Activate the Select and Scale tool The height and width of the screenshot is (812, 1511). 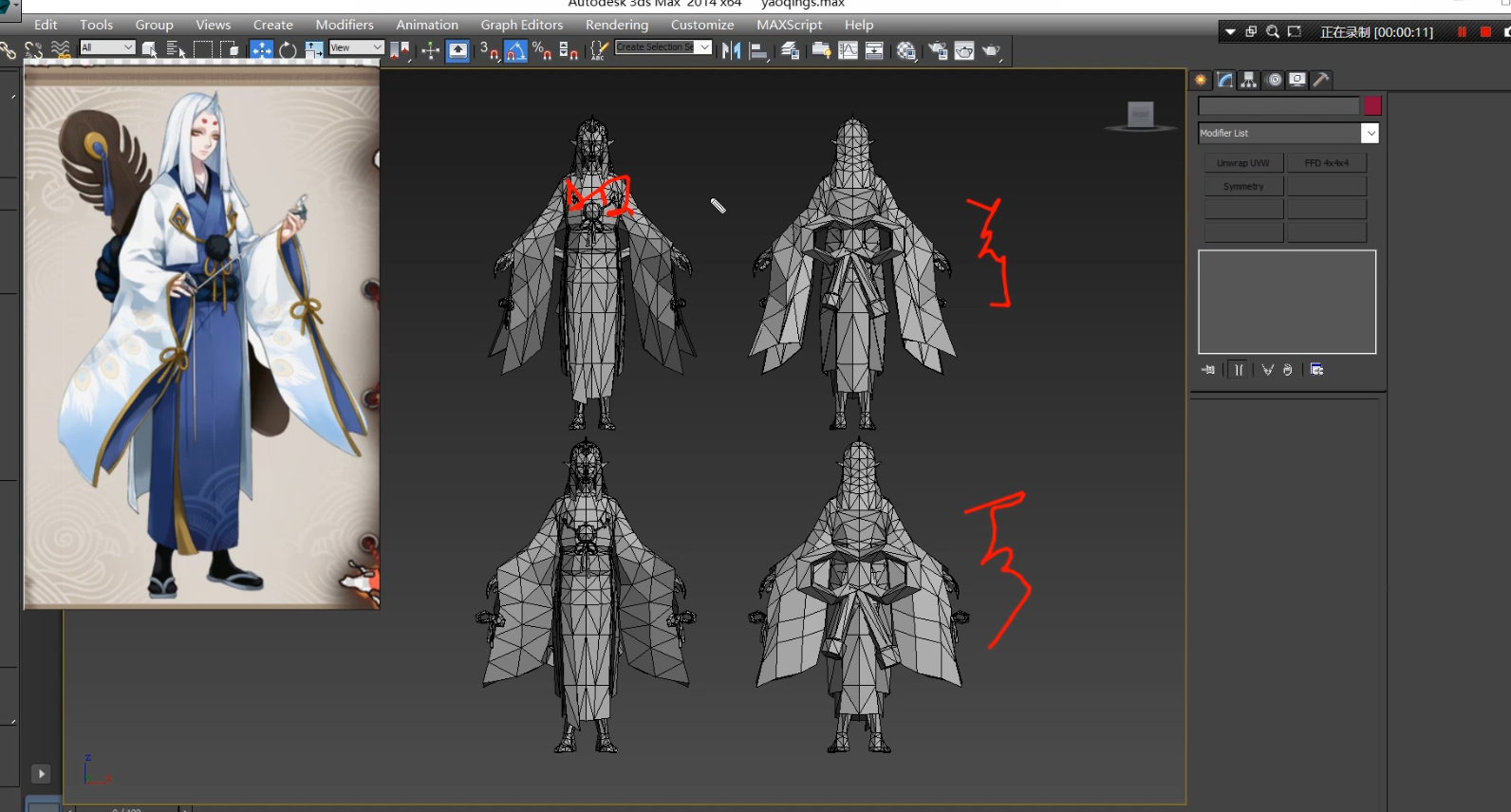click(313, 50)
